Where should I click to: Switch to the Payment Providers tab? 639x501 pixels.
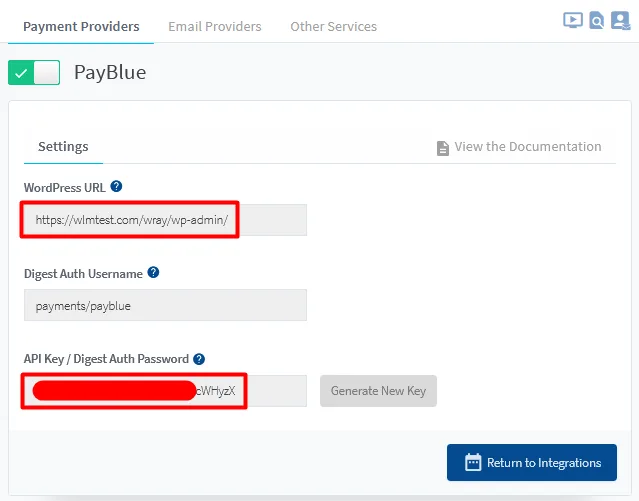[x=81, y=26]
